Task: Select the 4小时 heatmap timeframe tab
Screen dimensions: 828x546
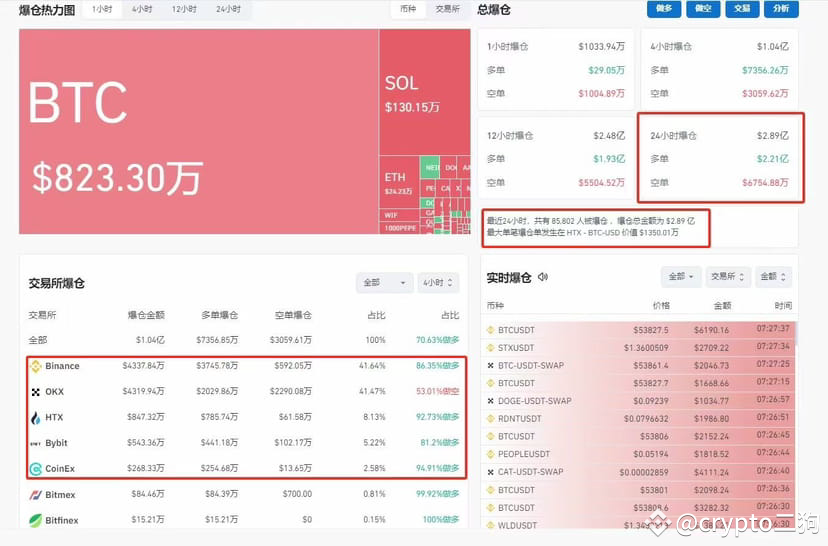Action: (142, 10)
